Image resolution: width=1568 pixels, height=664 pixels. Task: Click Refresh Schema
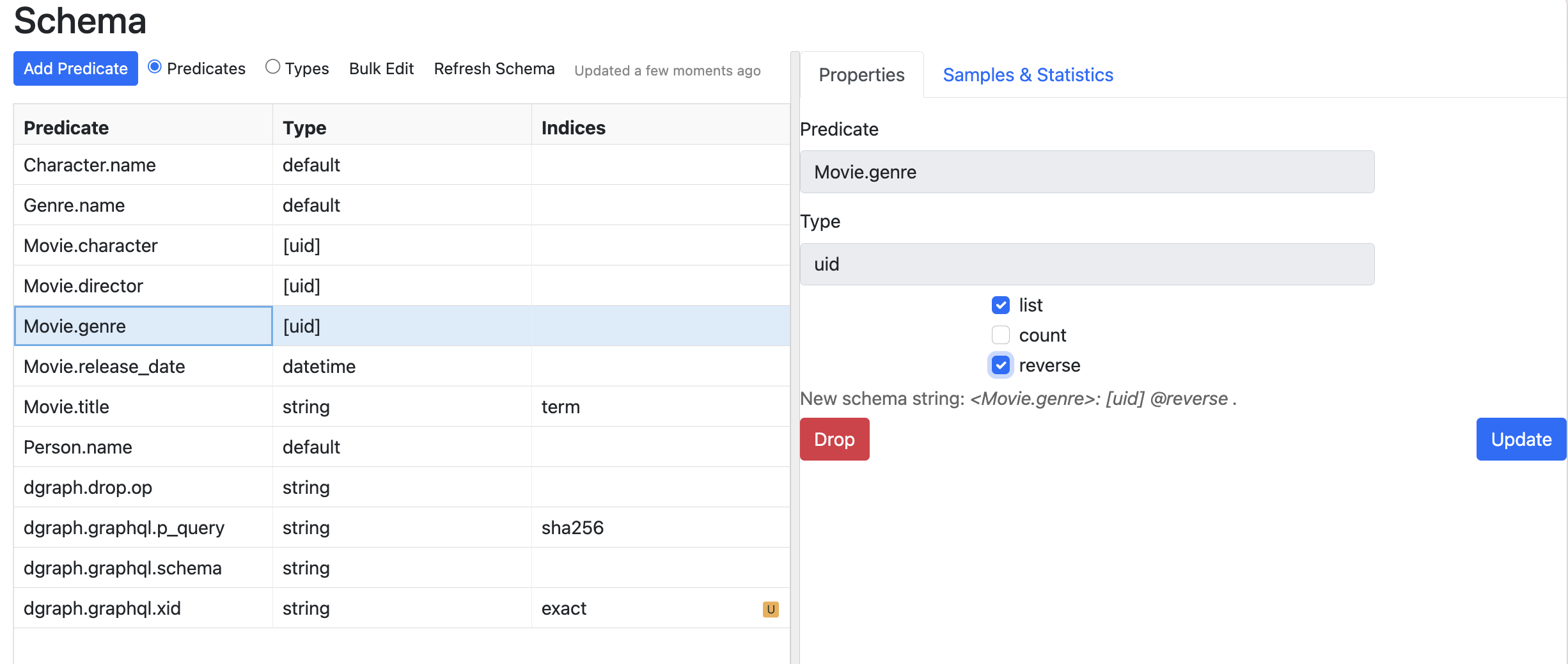coord(494,68)
